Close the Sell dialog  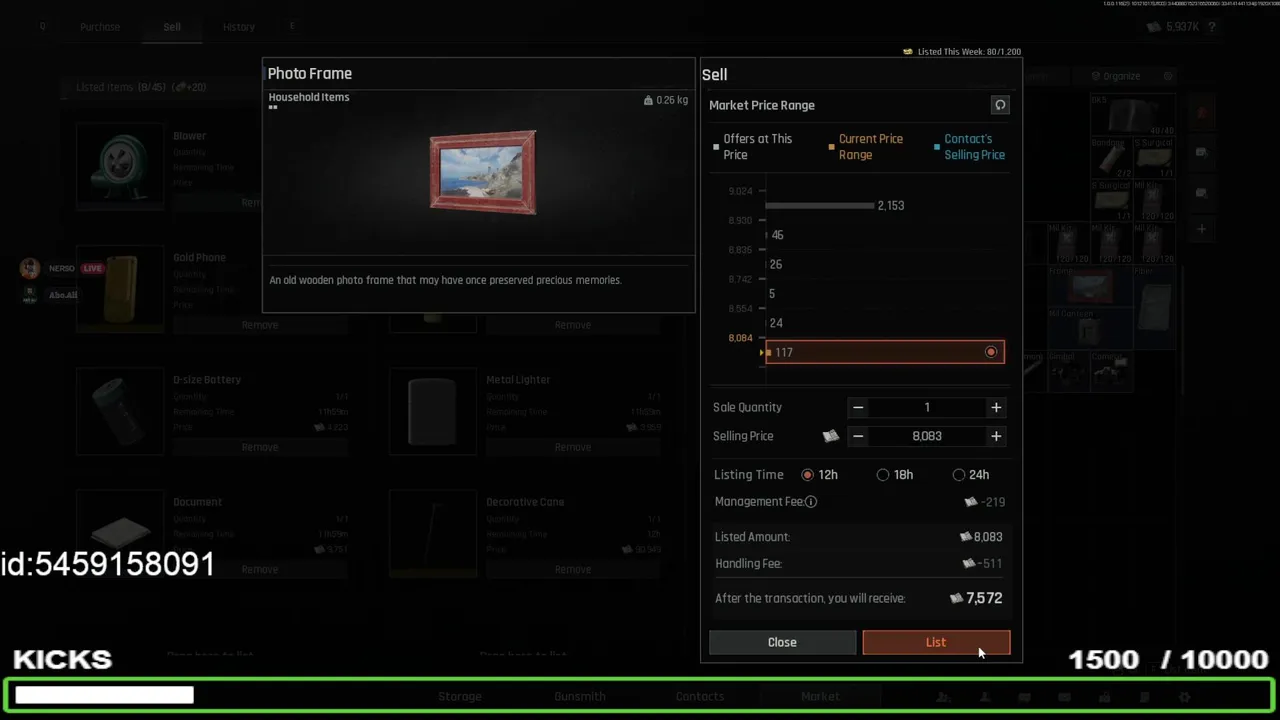point(782,642)
